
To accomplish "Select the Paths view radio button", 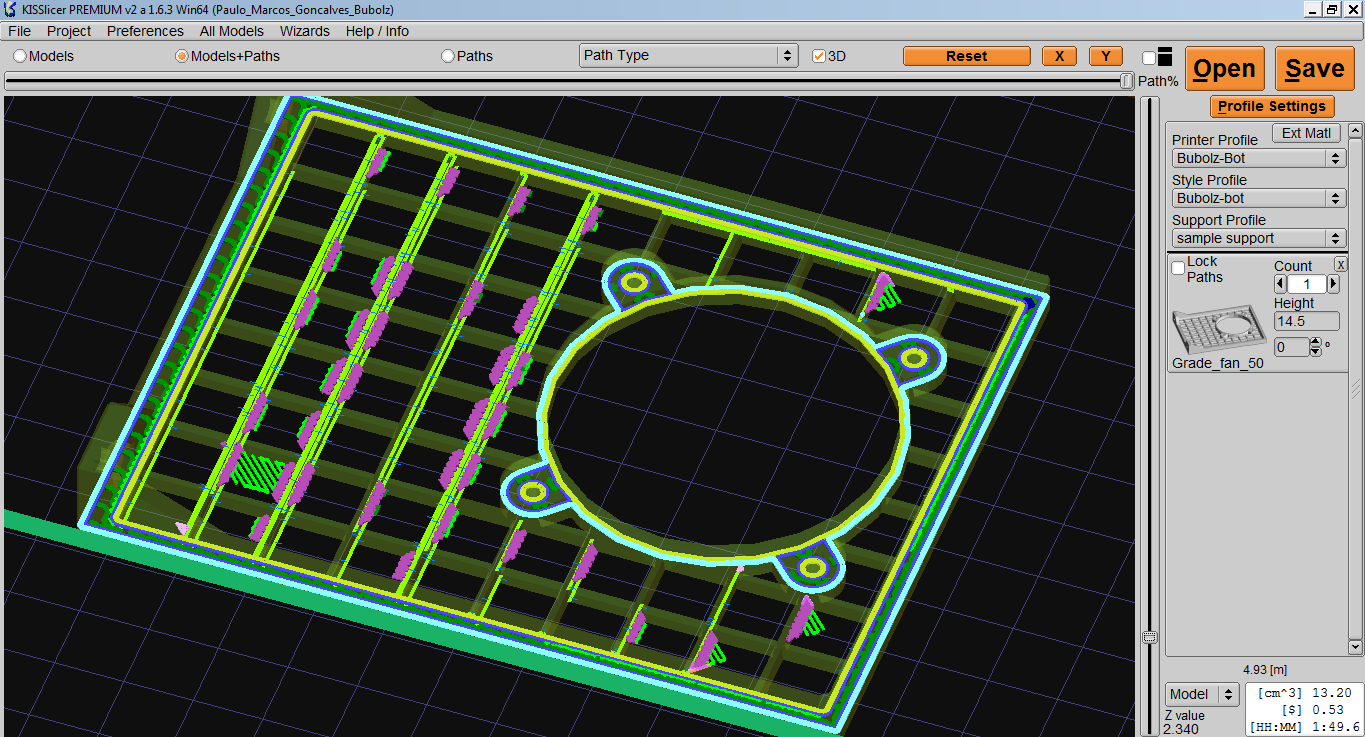I will pyautogui.click(x=448, y=56).
